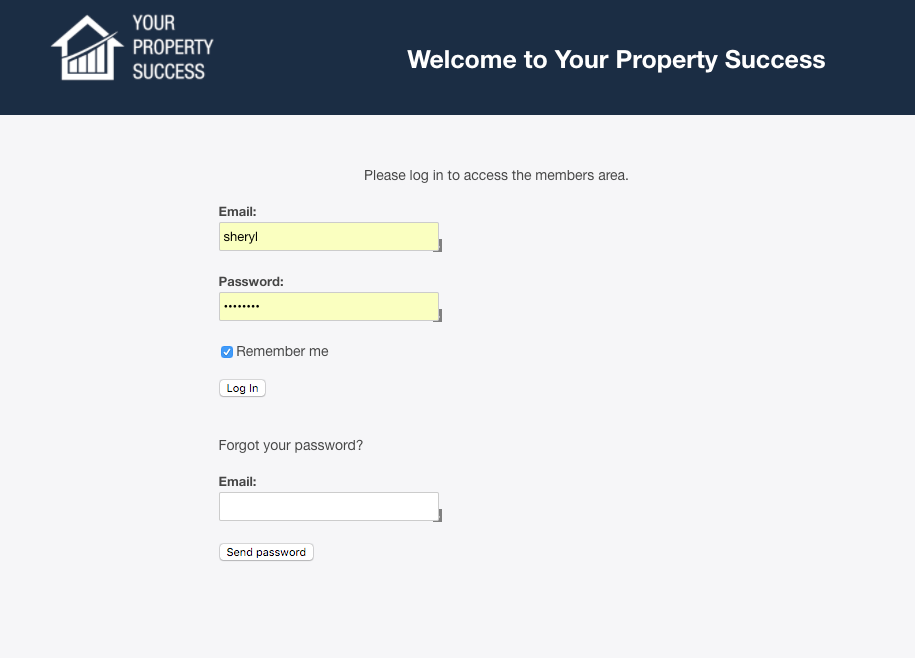Click the gray corner icon on login Email field
This screenshot has width=915, height=658.
(x=438, y=246)
